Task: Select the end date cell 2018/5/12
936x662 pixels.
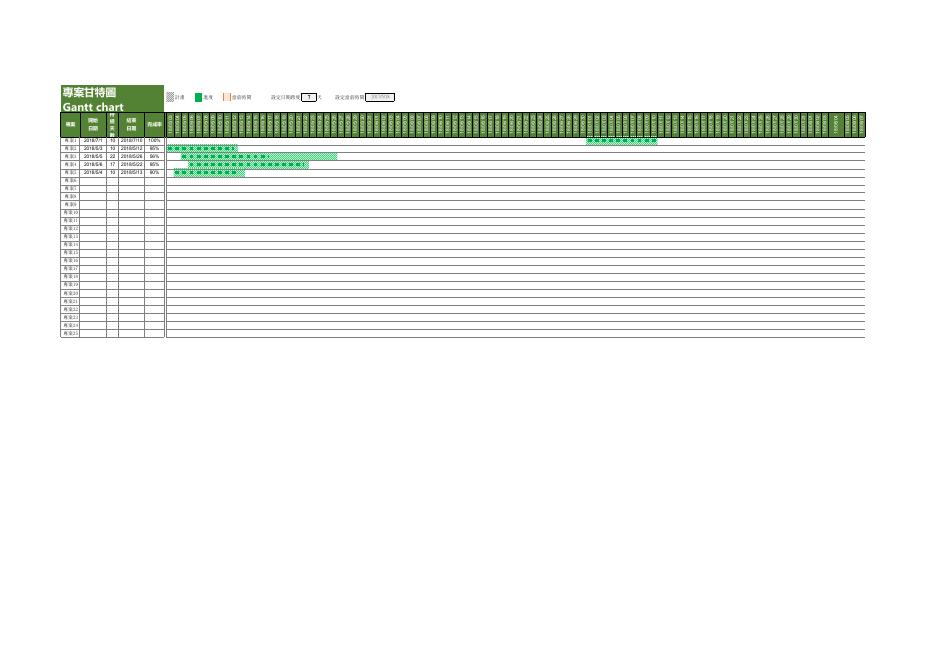Action: pyautogui.click(x=131, y=149)
